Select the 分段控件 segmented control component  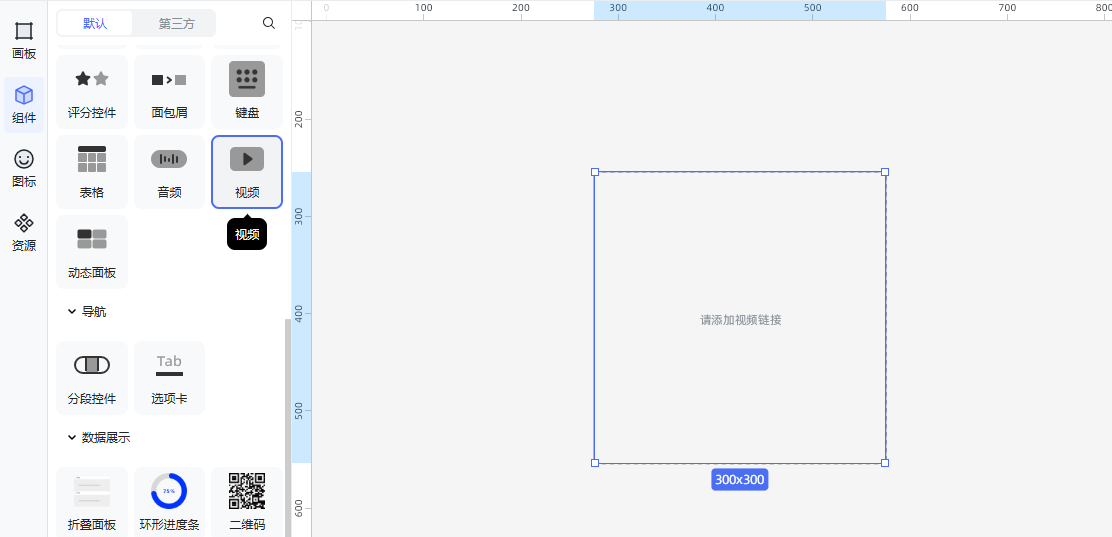(x=92, y=378)
